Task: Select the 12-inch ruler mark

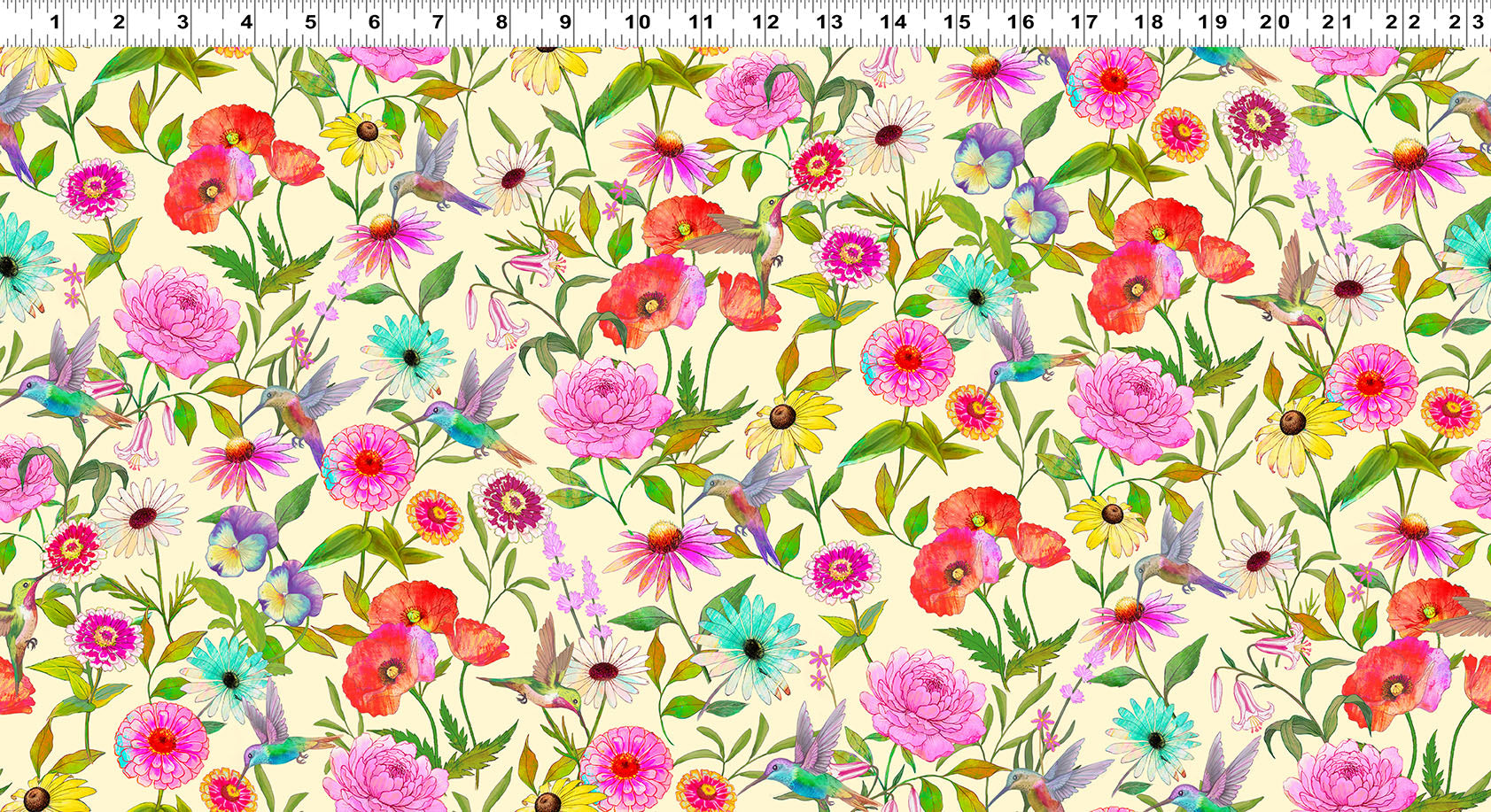Action: [766, 21]
